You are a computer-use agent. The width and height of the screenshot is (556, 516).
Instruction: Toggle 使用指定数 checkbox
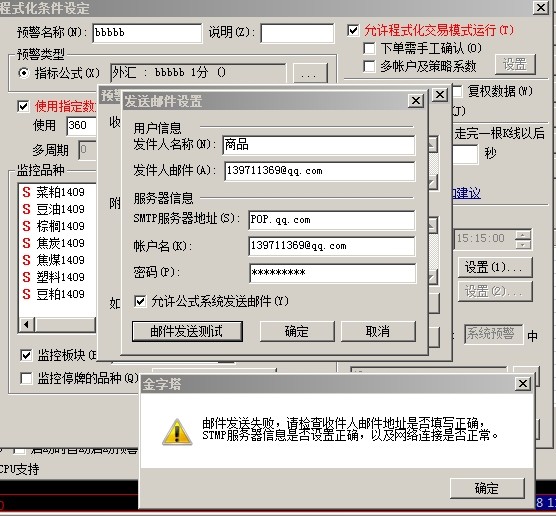tap(23, 106)
